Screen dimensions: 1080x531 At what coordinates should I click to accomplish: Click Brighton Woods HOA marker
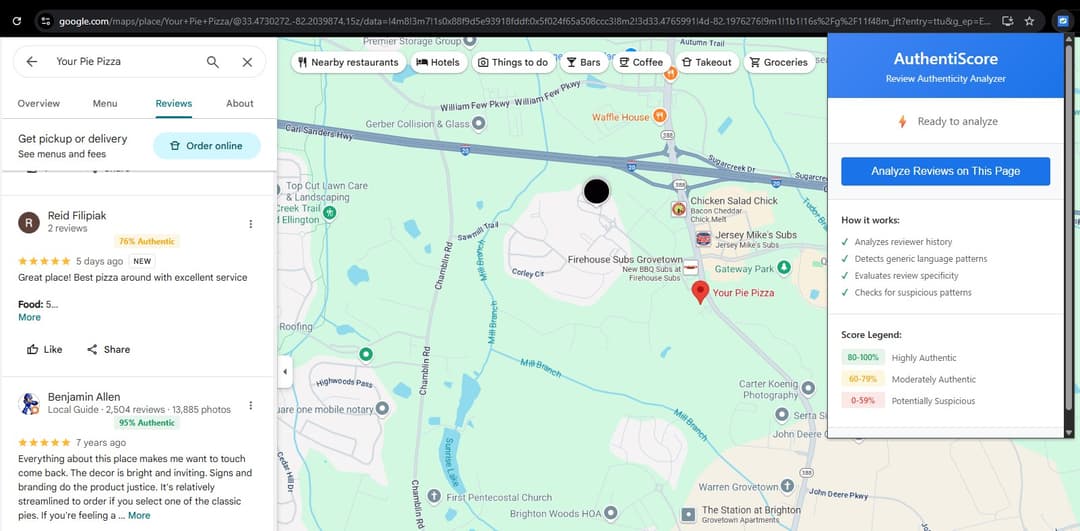tap(610, 512)
